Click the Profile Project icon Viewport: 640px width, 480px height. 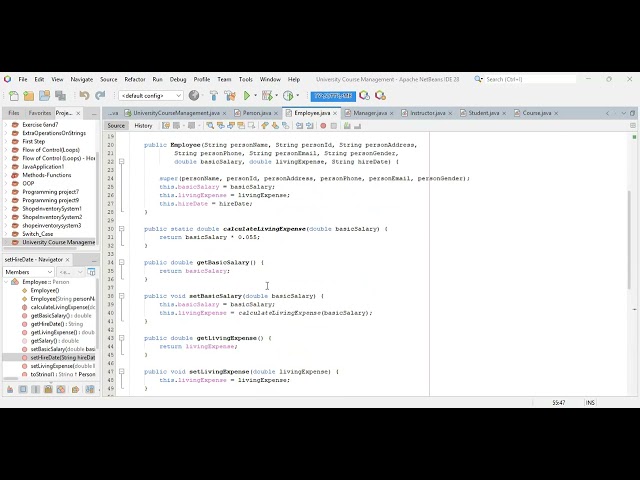[288, 96]
